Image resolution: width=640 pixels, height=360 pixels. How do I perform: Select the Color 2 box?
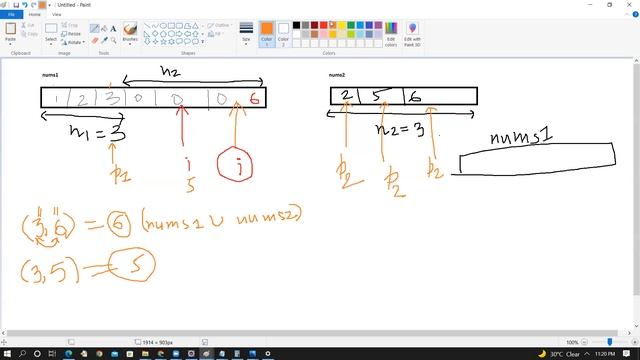point(283,34)
